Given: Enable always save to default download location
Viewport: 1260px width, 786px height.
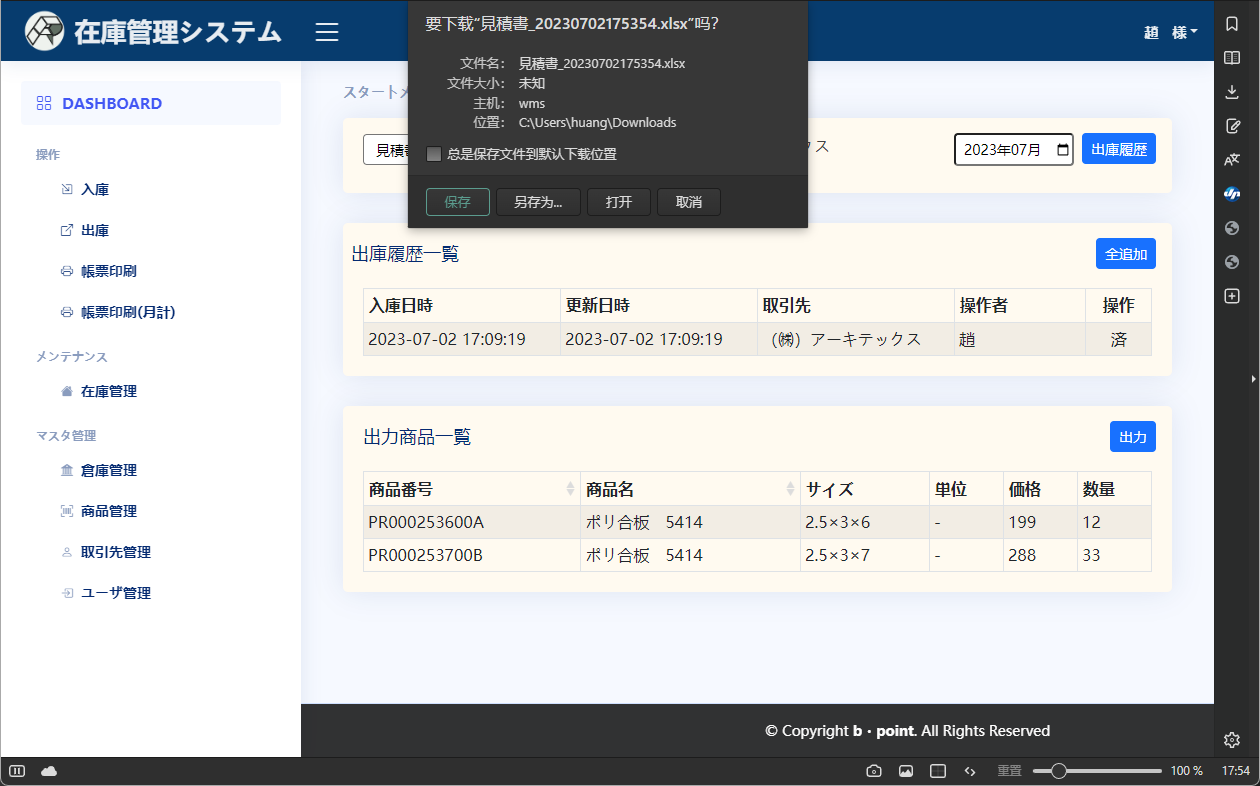Looking at the screenshot, I should pos(434,154).
